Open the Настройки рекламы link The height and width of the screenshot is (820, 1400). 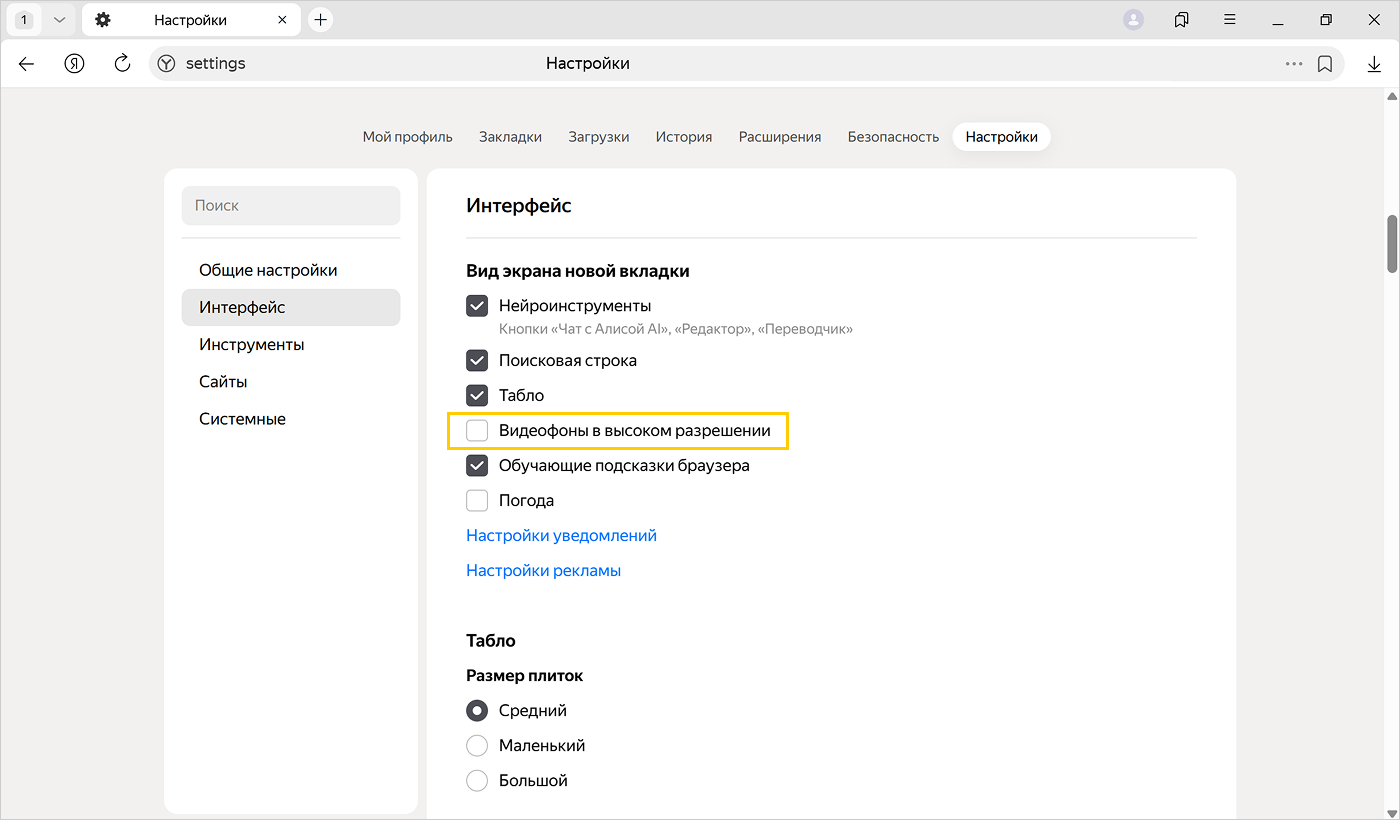point(543,571)
